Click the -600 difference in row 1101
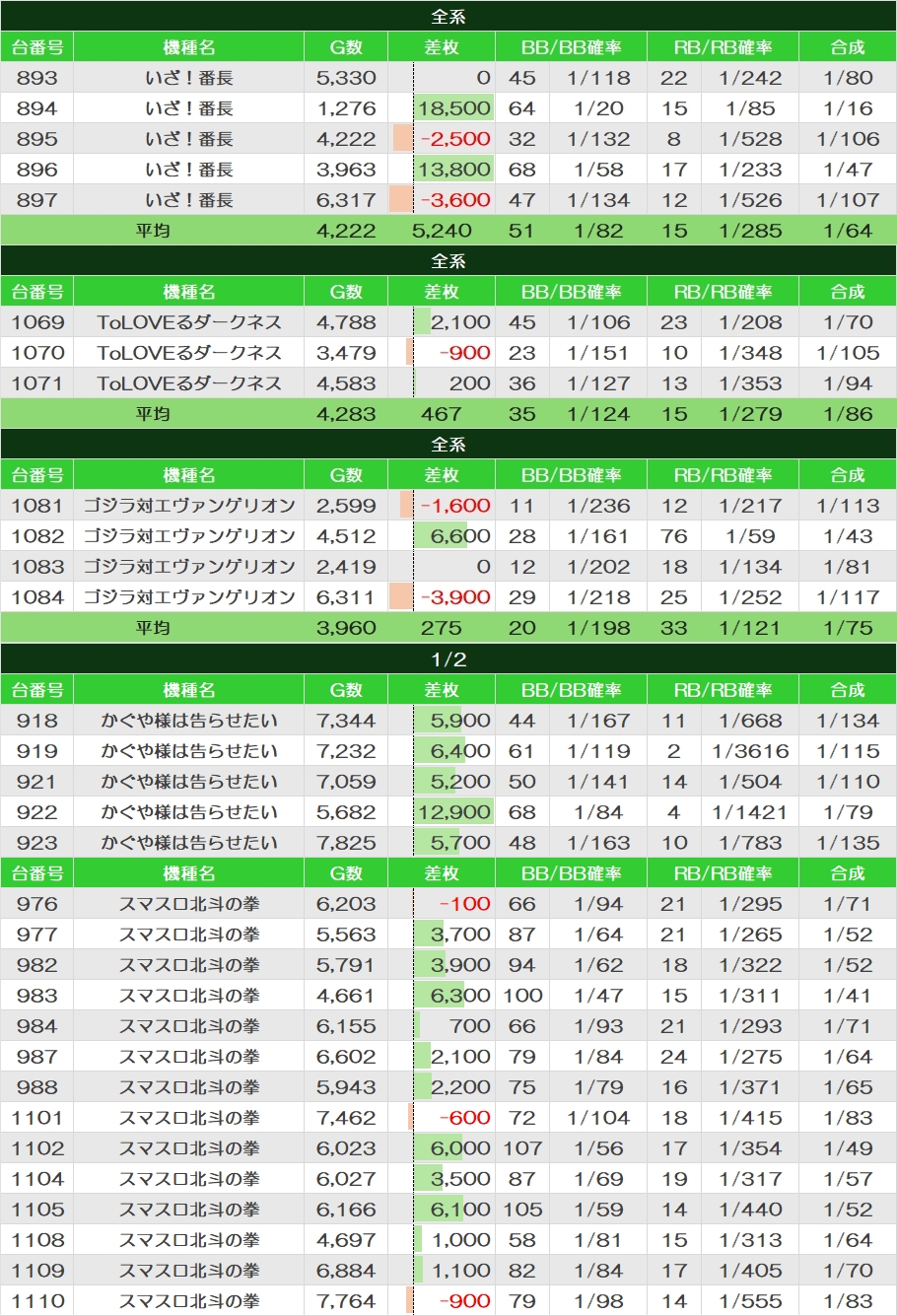 pyautogui.click(x=464, y=1118)
